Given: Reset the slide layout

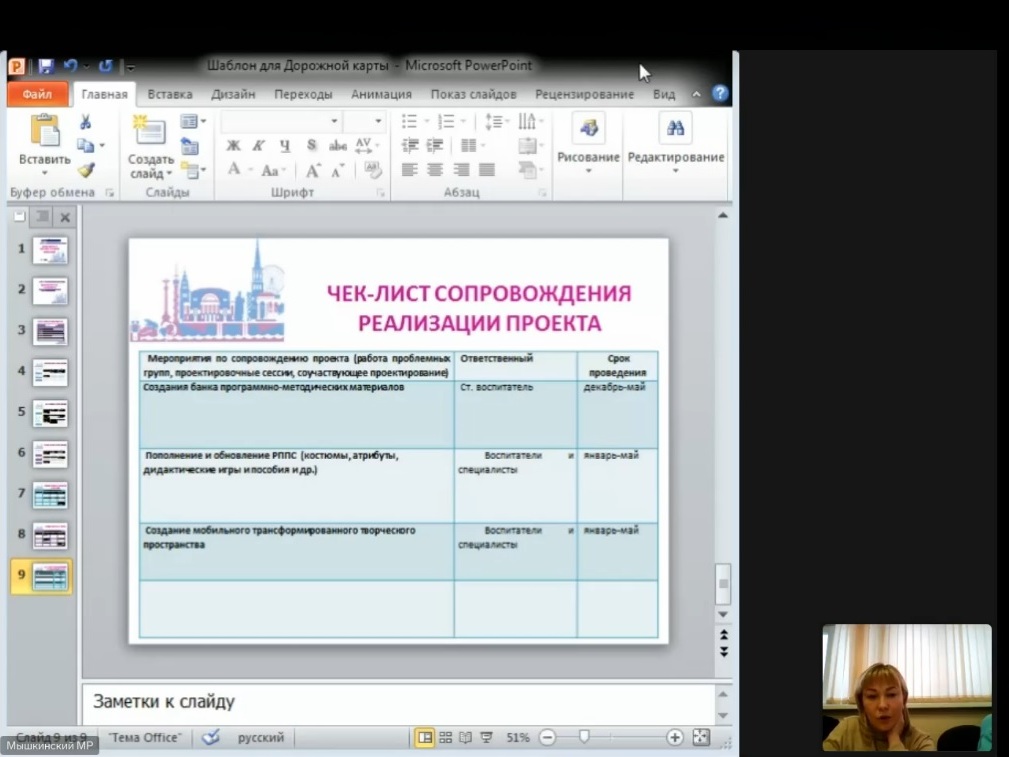Looking at the screenshot, I should pos(189,146).
